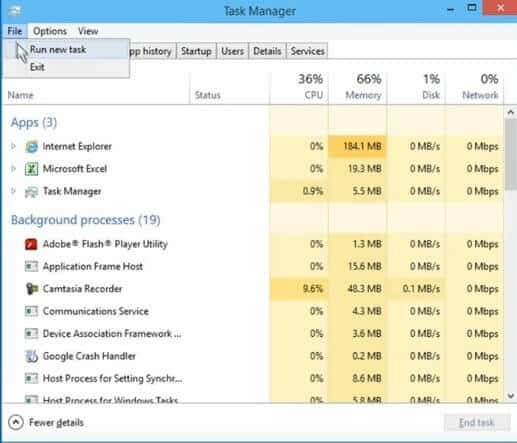This screenshot has width=517, height=443.
Task: Click Camtasia Recorder's 0.1 MB/s disk cell
Action: [416, 289]
